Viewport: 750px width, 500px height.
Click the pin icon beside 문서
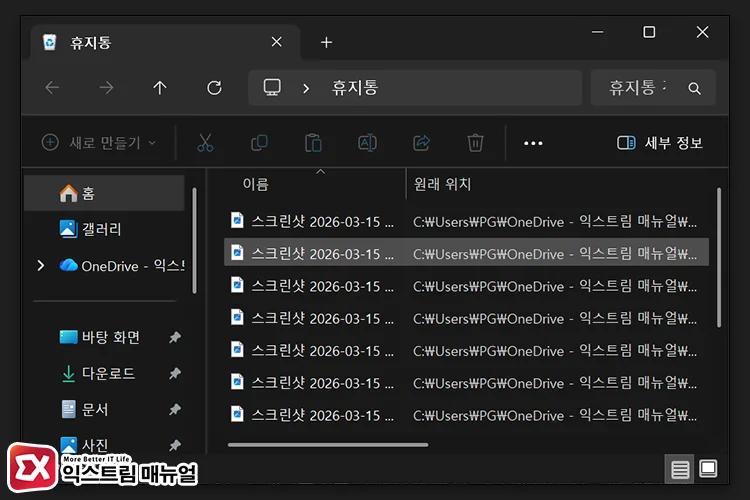pyautogui.click(x=175, y=409)
